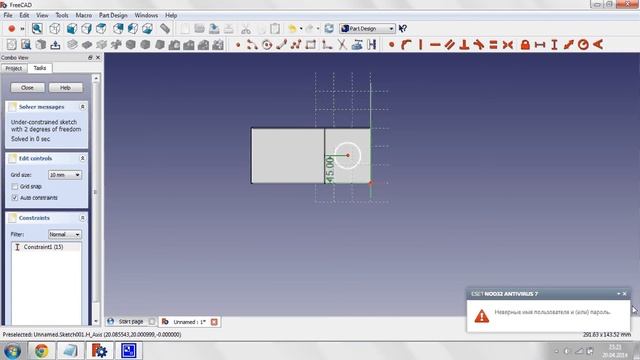The image size is (640, 360).
Task: Open the Macro menu
Action: (84, 15)
